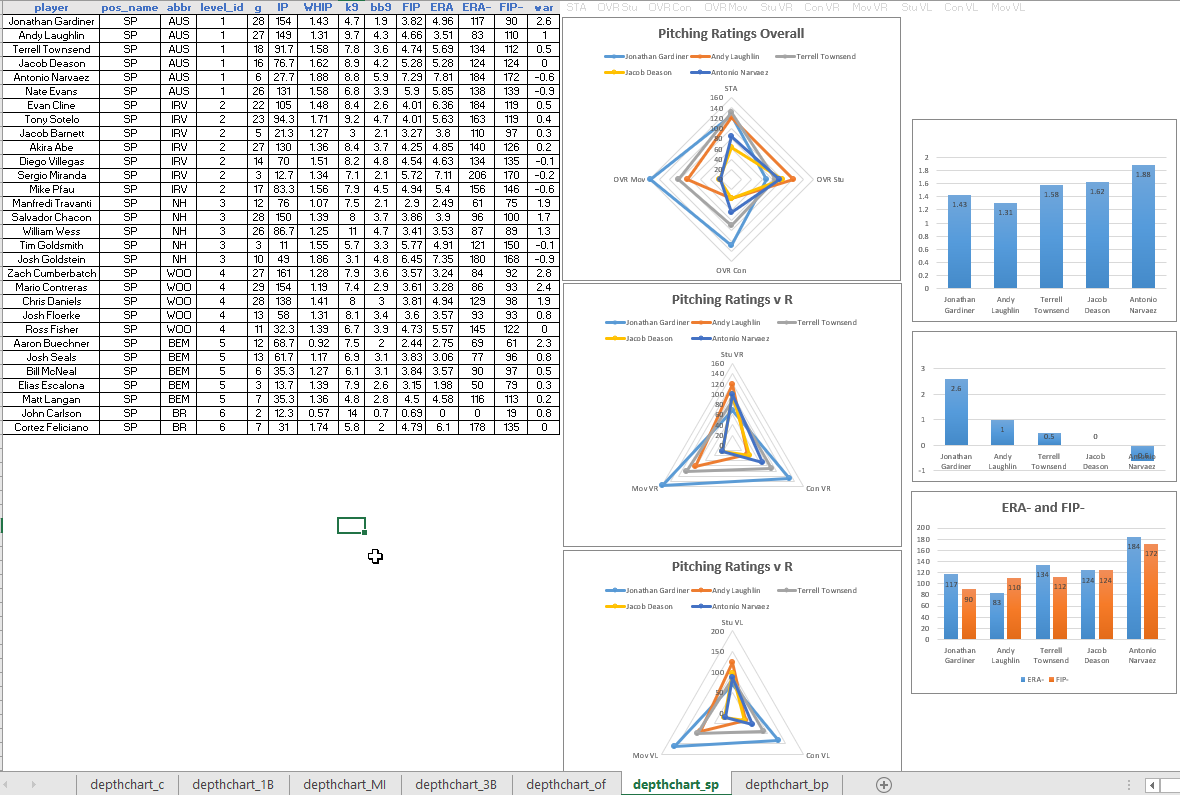The image size is (1180, 795).
Task: Click the empty cell with green selection border
Action: [351, 525]
